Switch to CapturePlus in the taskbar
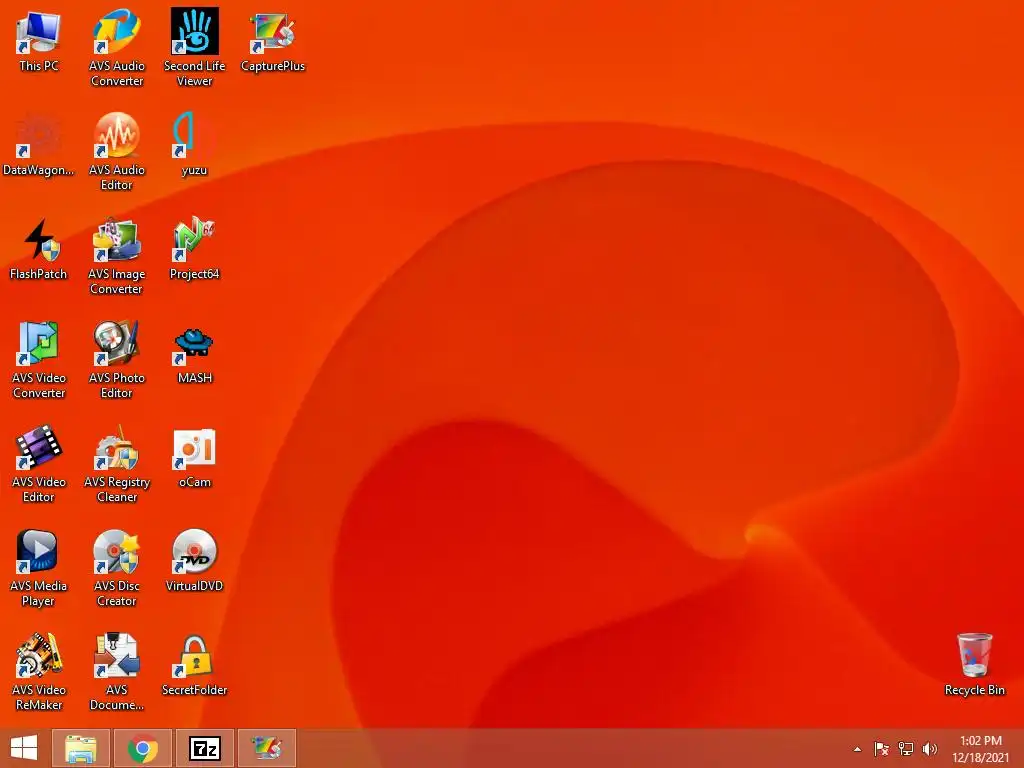The height and width of the screenshot is (768, 1024). (266, 748)
